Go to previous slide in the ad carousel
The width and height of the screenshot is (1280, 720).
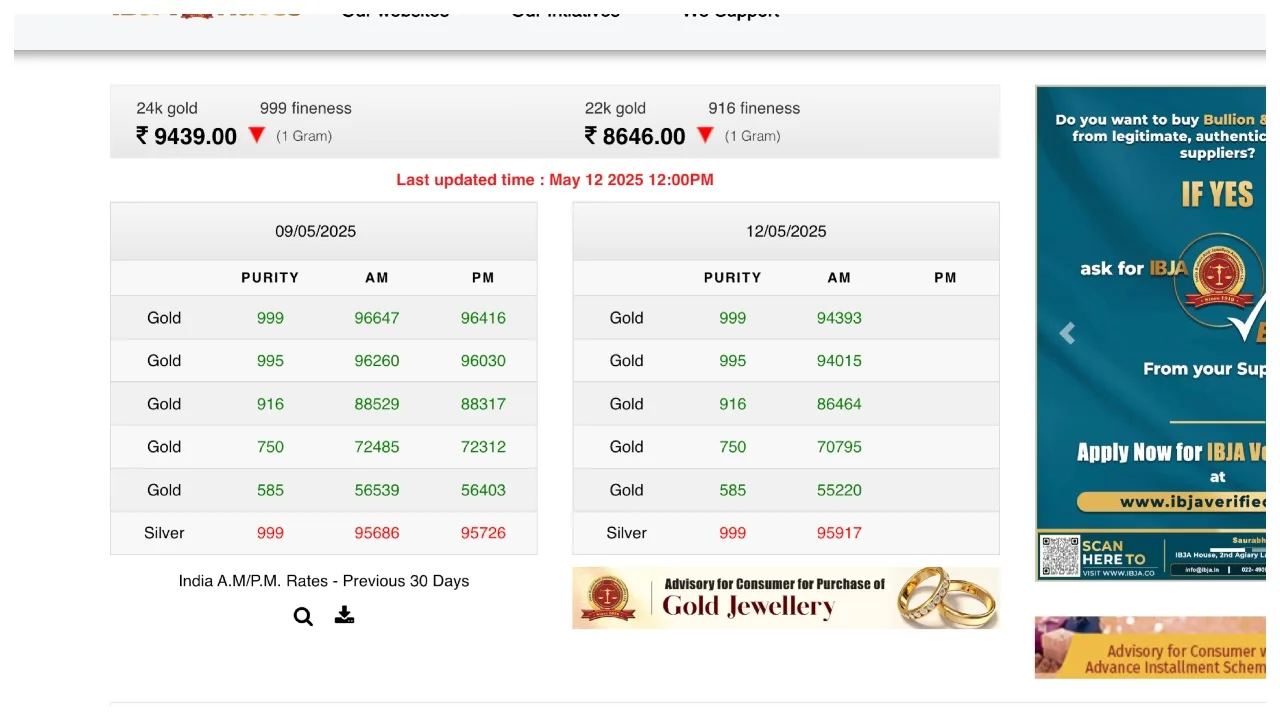pyautogui.click(x=1067, y=333)
